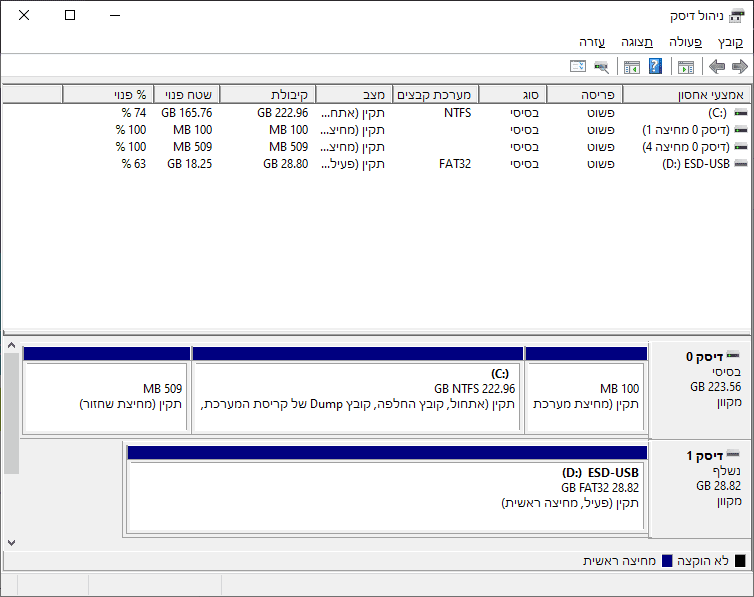Click the מחיצה ראשית legend label

(619, 561)
